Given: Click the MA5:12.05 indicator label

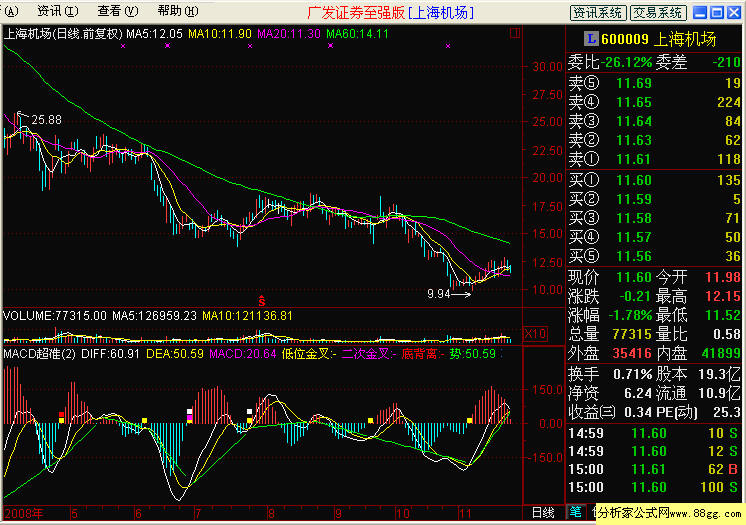Looking at the screenshot, I should (154, 34).
